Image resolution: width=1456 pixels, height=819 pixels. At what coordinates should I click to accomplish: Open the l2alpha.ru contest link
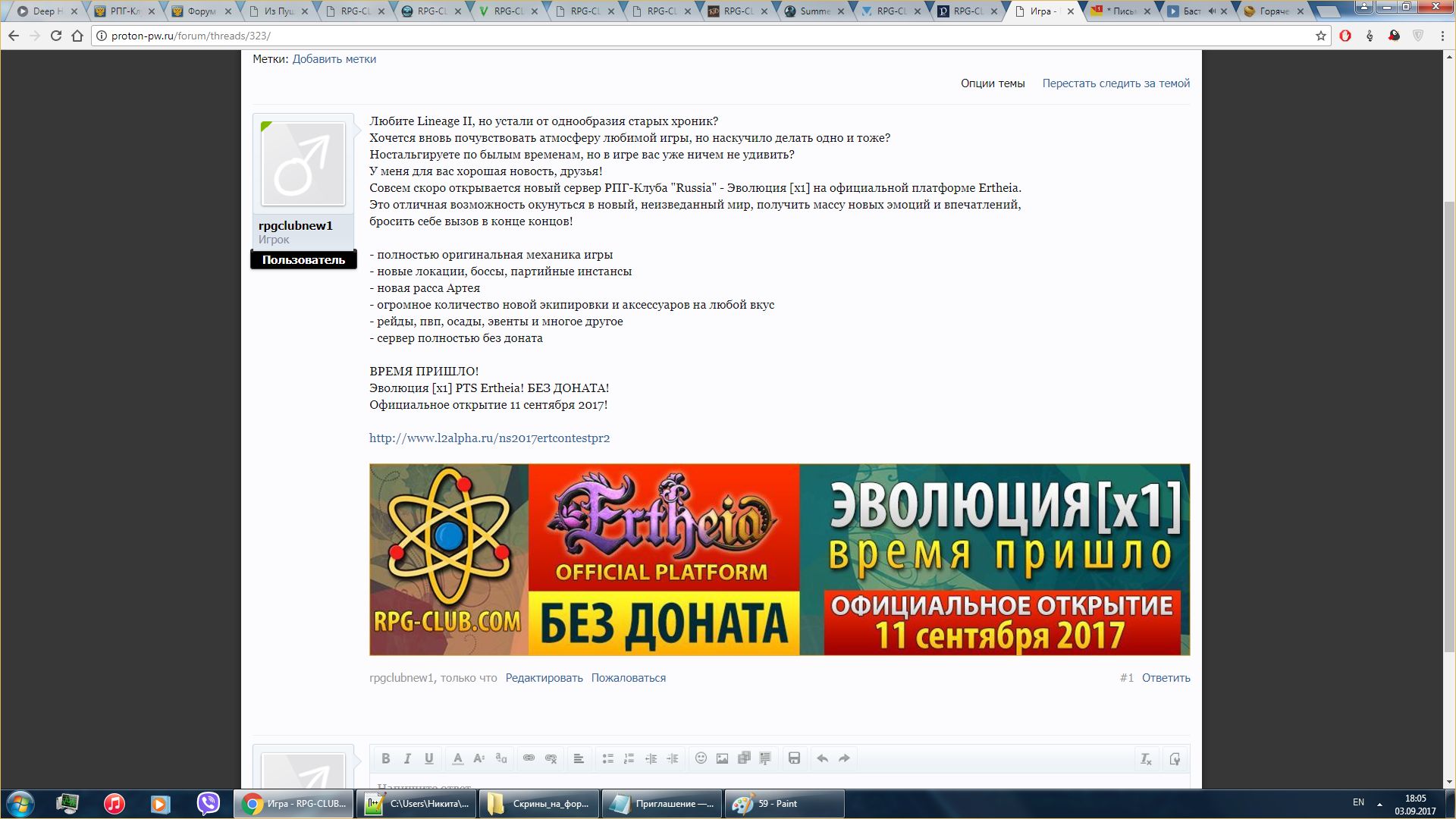(489, 438)
